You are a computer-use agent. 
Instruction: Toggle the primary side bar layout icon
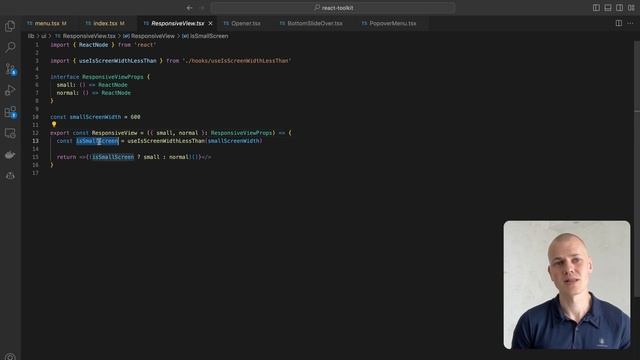[x=596, y=8]
